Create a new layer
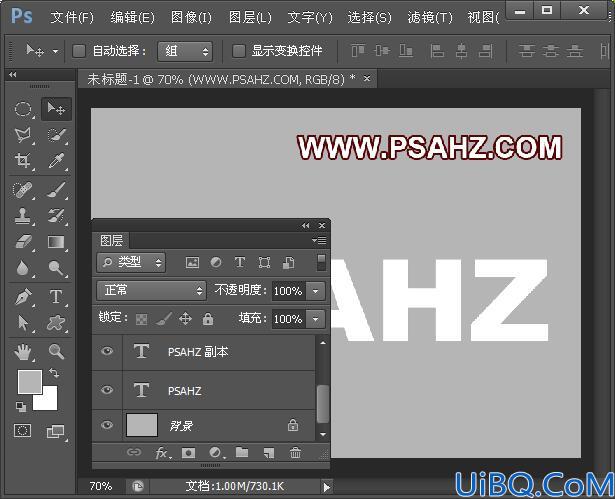Image resolution: width=615 pixels, height=499 pixels. pos(269,453)
